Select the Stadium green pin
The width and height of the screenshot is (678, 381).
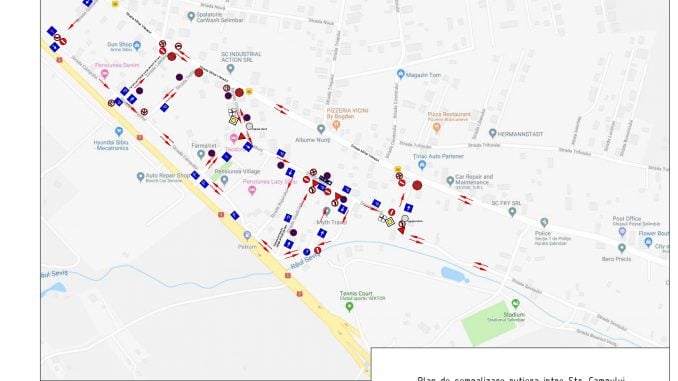click(x=515, y=304)
